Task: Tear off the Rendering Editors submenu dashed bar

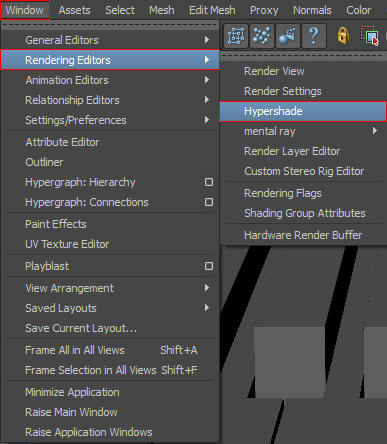Action: tap(303, 56)
